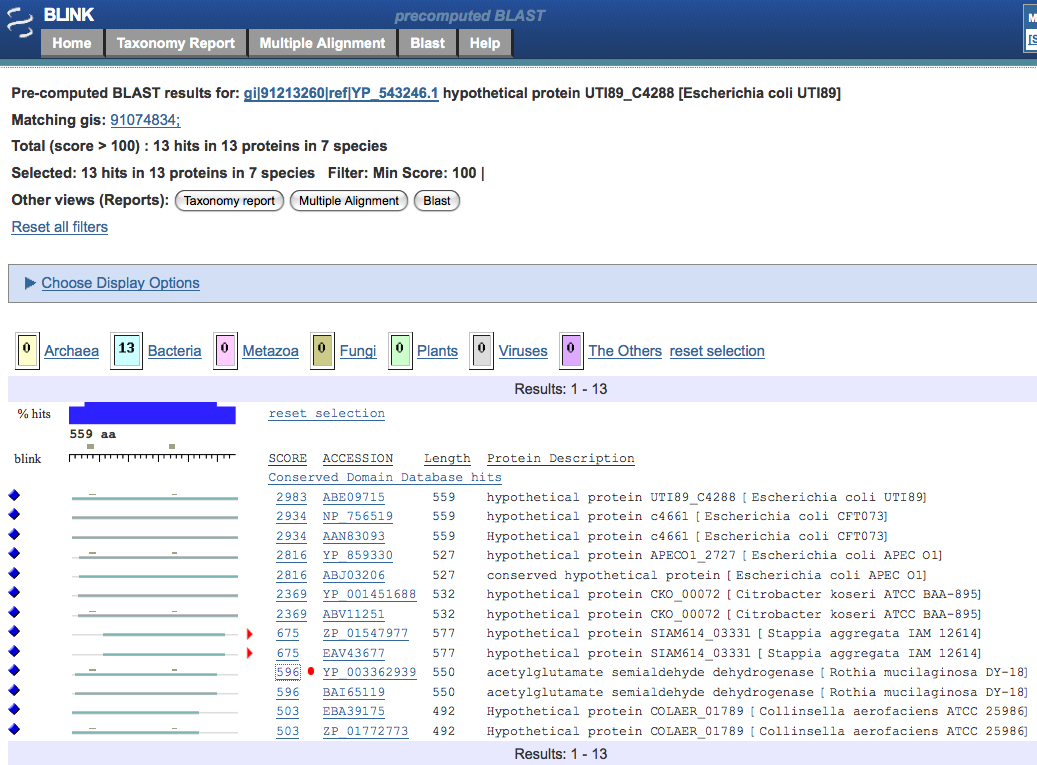
Task: Open the Help tab in navigation
Action: (485, 43)
